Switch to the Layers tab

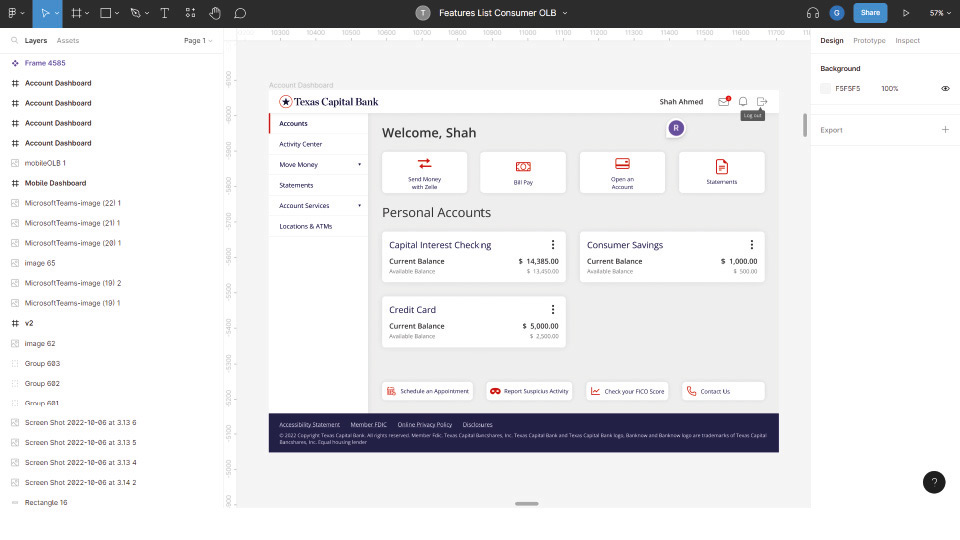coord(36,40)
